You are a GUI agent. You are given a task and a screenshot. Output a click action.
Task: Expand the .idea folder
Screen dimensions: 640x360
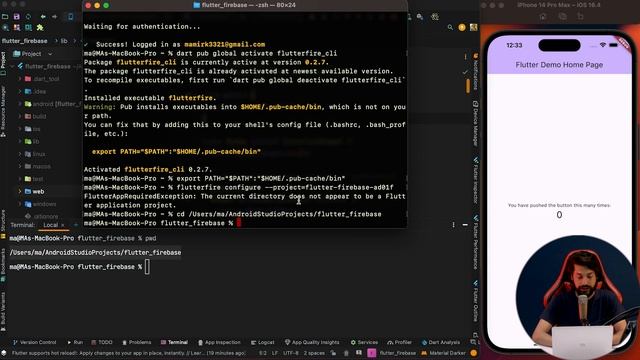(20, 91)
